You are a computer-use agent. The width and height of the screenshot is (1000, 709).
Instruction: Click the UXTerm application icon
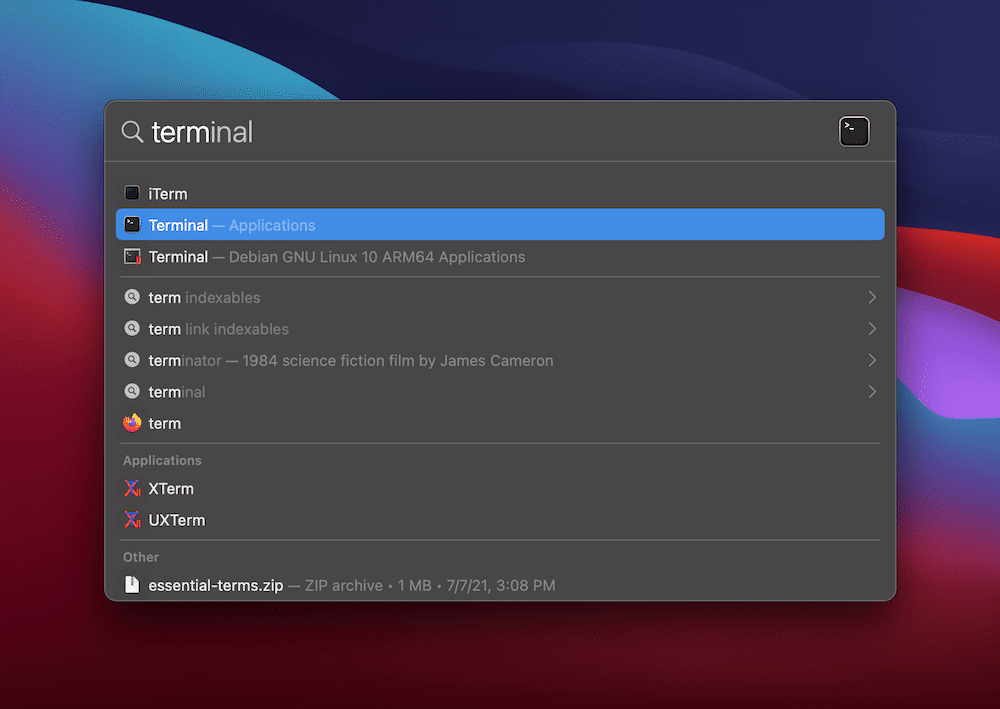pos(132,519)
